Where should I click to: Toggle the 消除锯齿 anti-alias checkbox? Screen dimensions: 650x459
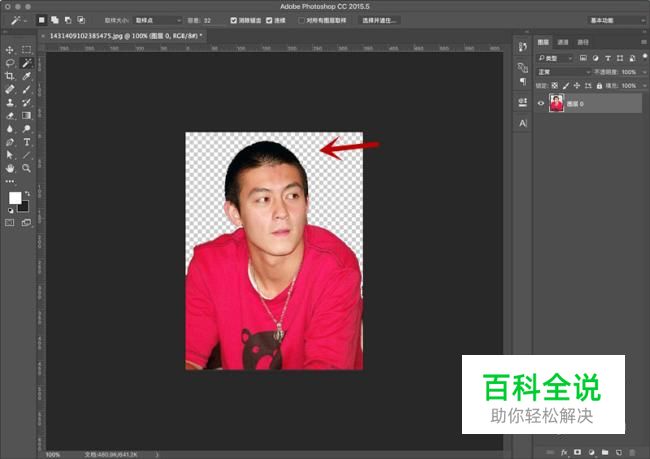234,20
